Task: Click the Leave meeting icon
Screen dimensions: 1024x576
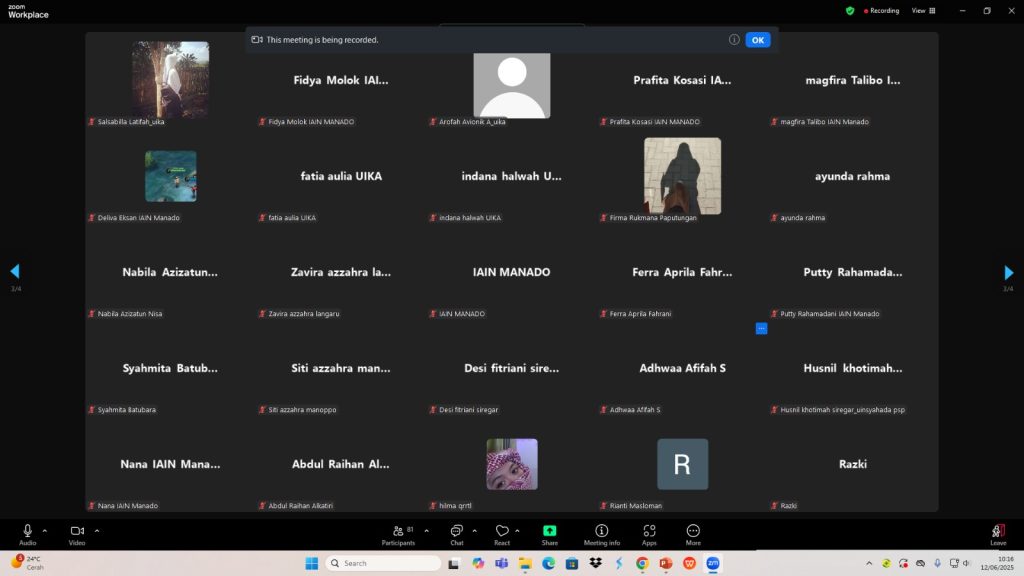Action: pyautogui.click(x=997, y=531)
